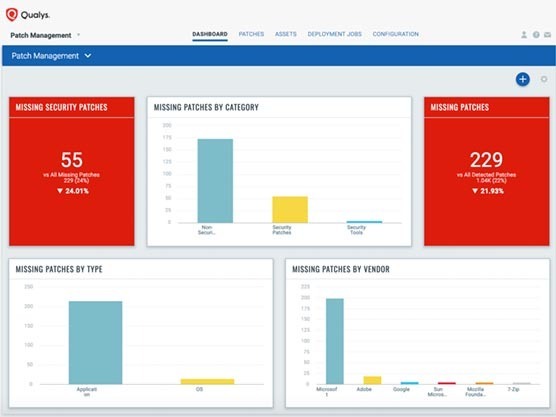The width and height of the screenshot is (556, 417).
Task: Select the 24.01% trend indicator
Action: tap(73, 191)
